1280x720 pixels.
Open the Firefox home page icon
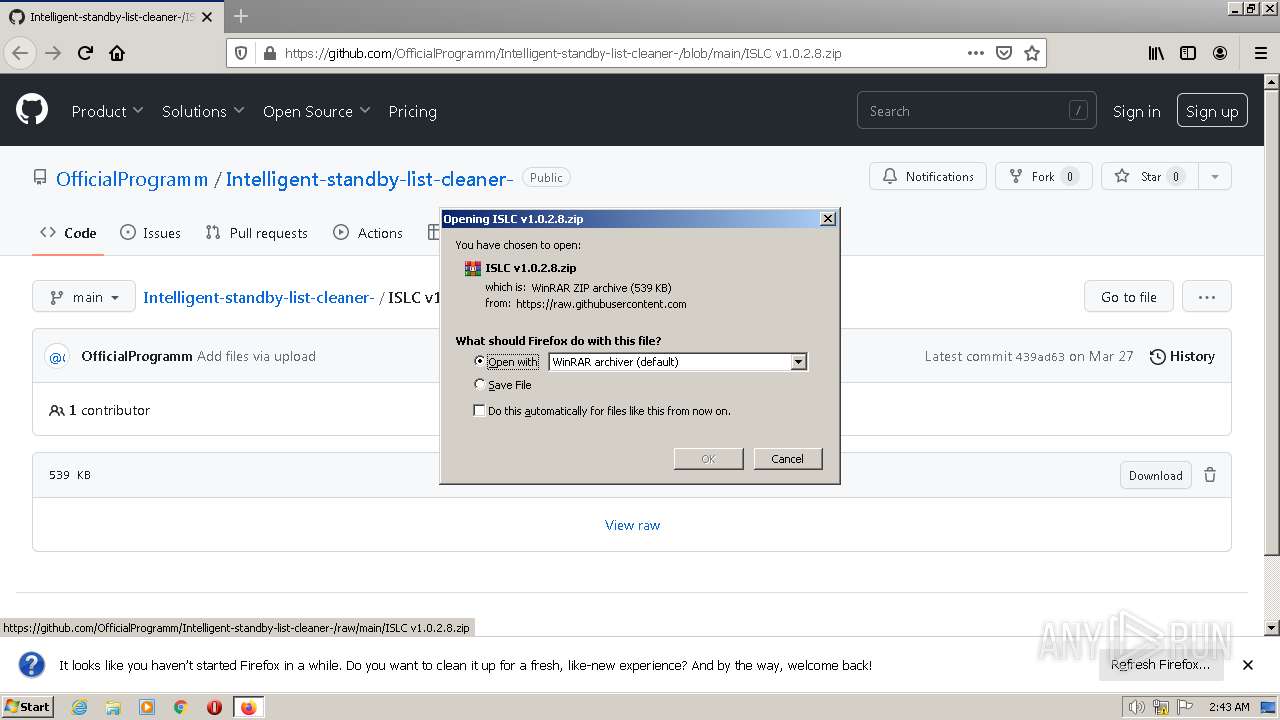(117, 53)
